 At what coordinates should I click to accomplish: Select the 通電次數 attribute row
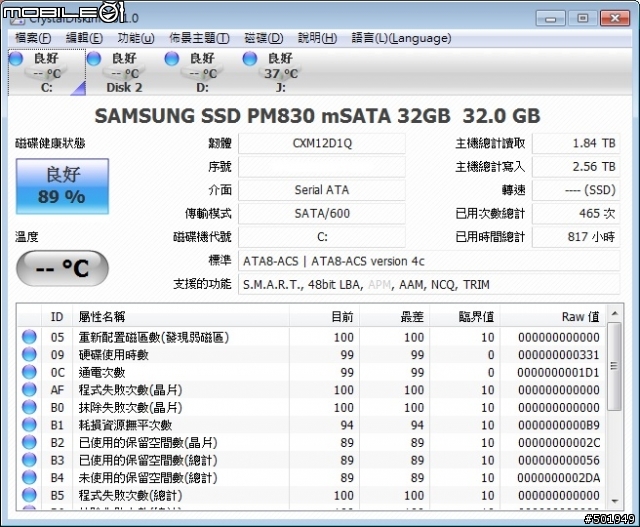[311, 372]
